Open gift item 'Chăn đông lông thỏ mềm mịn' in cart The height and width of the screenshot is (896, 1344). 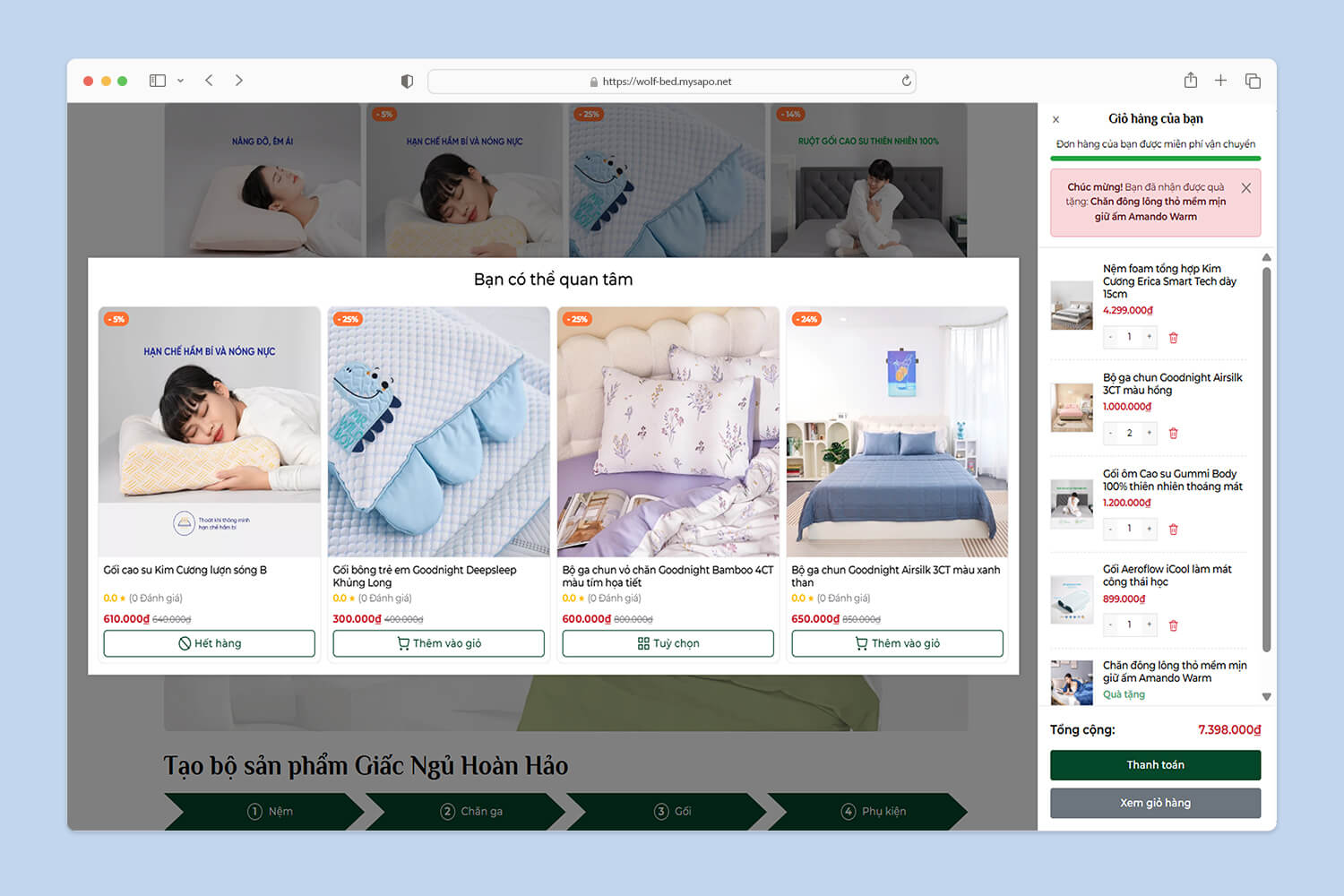[x=1175, y=672]
